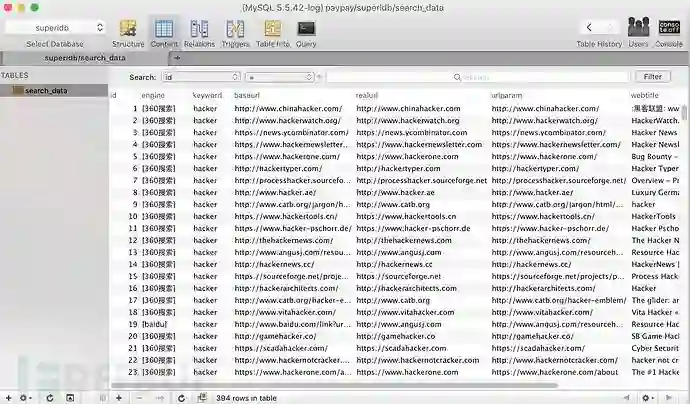Viewport: 690px width, 404px height.
Task: Select realurl cell http://www.chinahacker.com
Action: point(408,108)
